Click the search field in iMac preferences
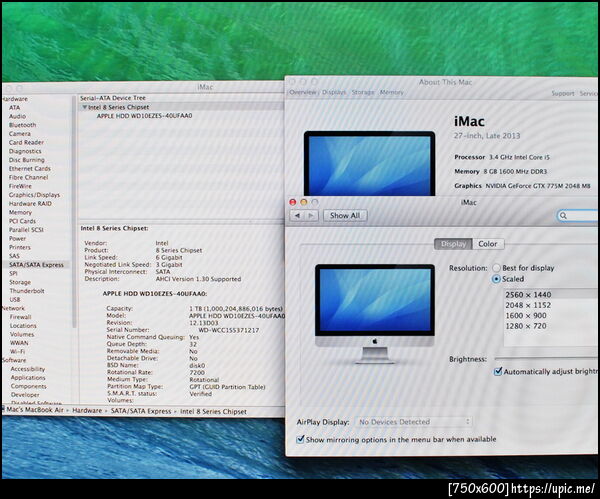Screen dimensions: 600x499 pyautogui.click(x=578, y=215)
